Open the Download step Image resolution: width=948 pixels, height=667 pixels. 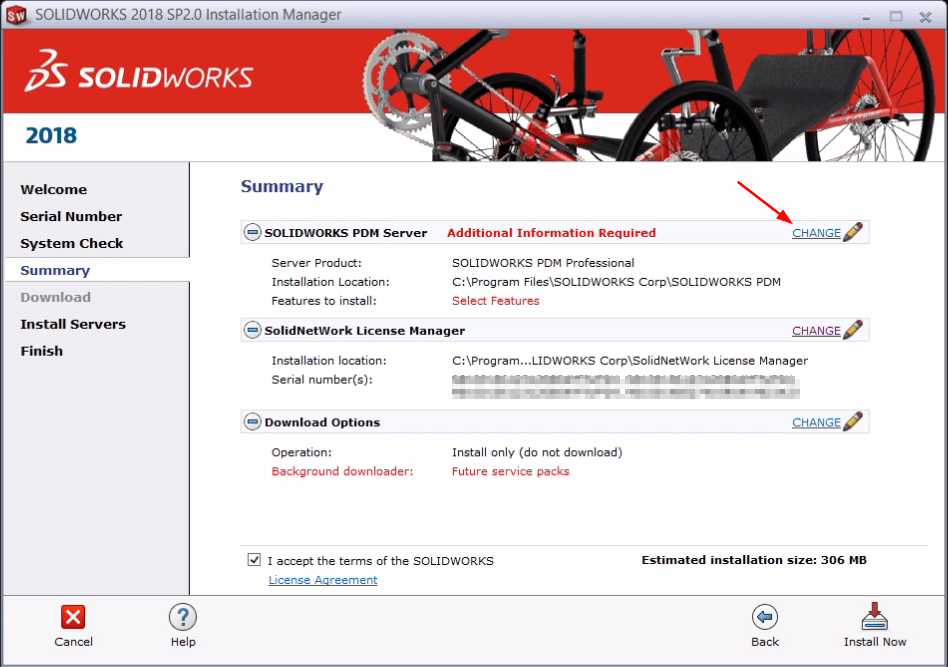coord(56,297)
